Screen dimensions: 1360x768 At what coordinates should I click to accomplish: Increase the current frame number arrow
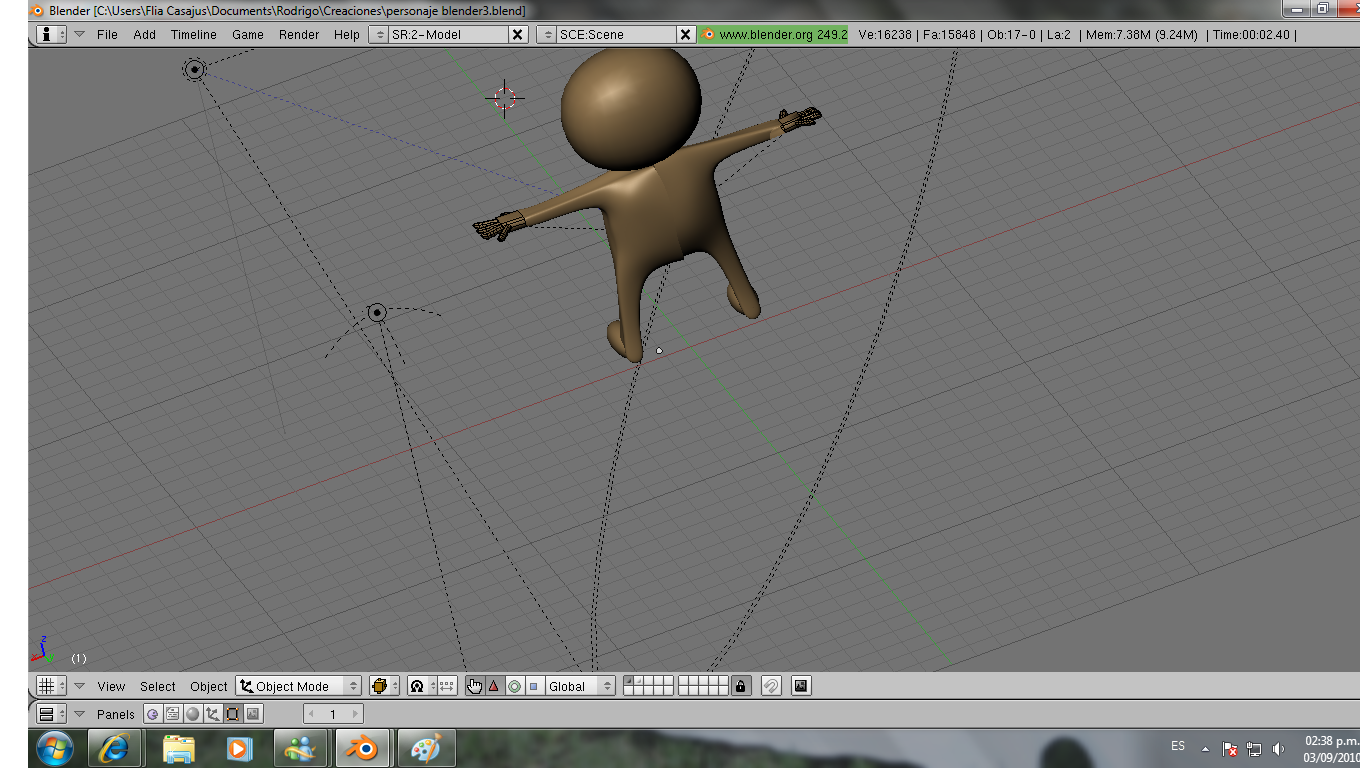[355, 714]
